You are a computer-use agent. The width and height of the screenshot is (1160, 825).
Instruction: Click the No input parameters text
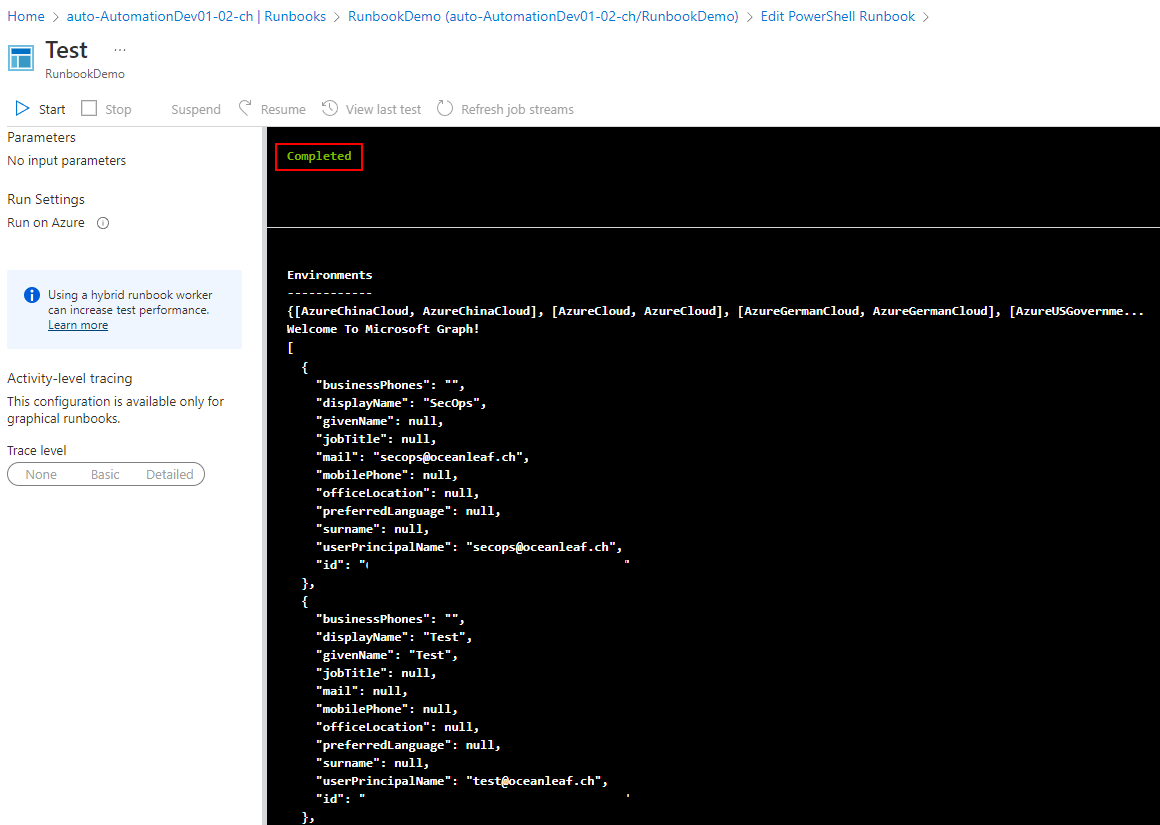click(67, 161)
